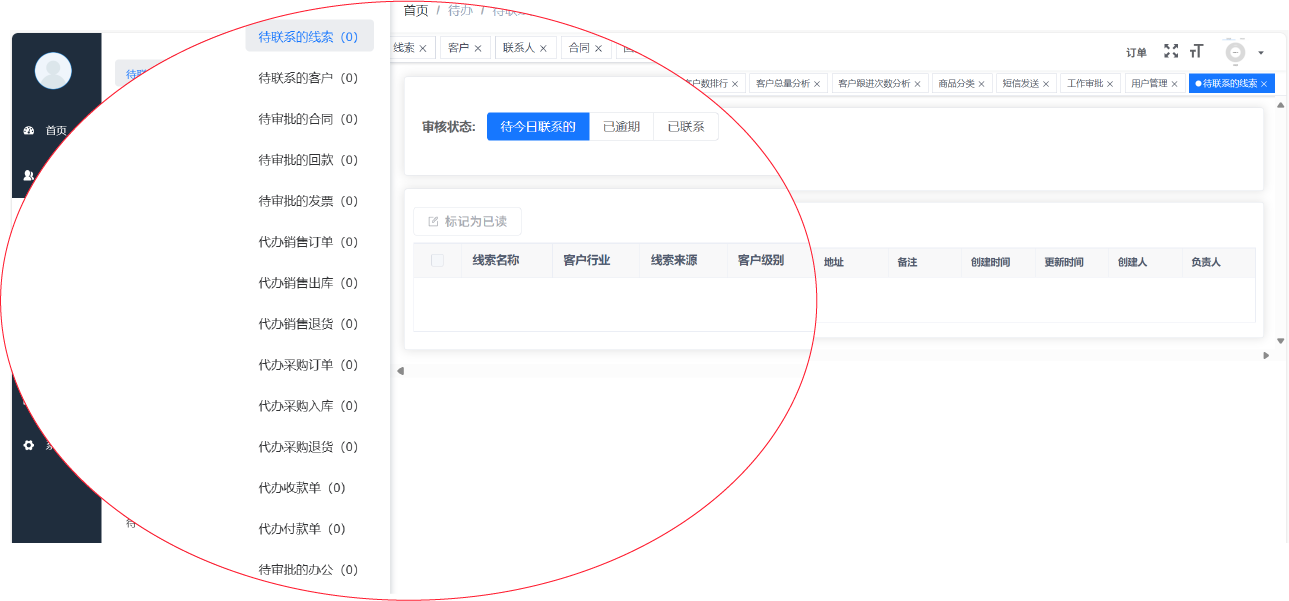Viewport: 1289px width, 601px height.
Task: Click the fullscreen toggle icon
Action: click(x=1171, y=51)
